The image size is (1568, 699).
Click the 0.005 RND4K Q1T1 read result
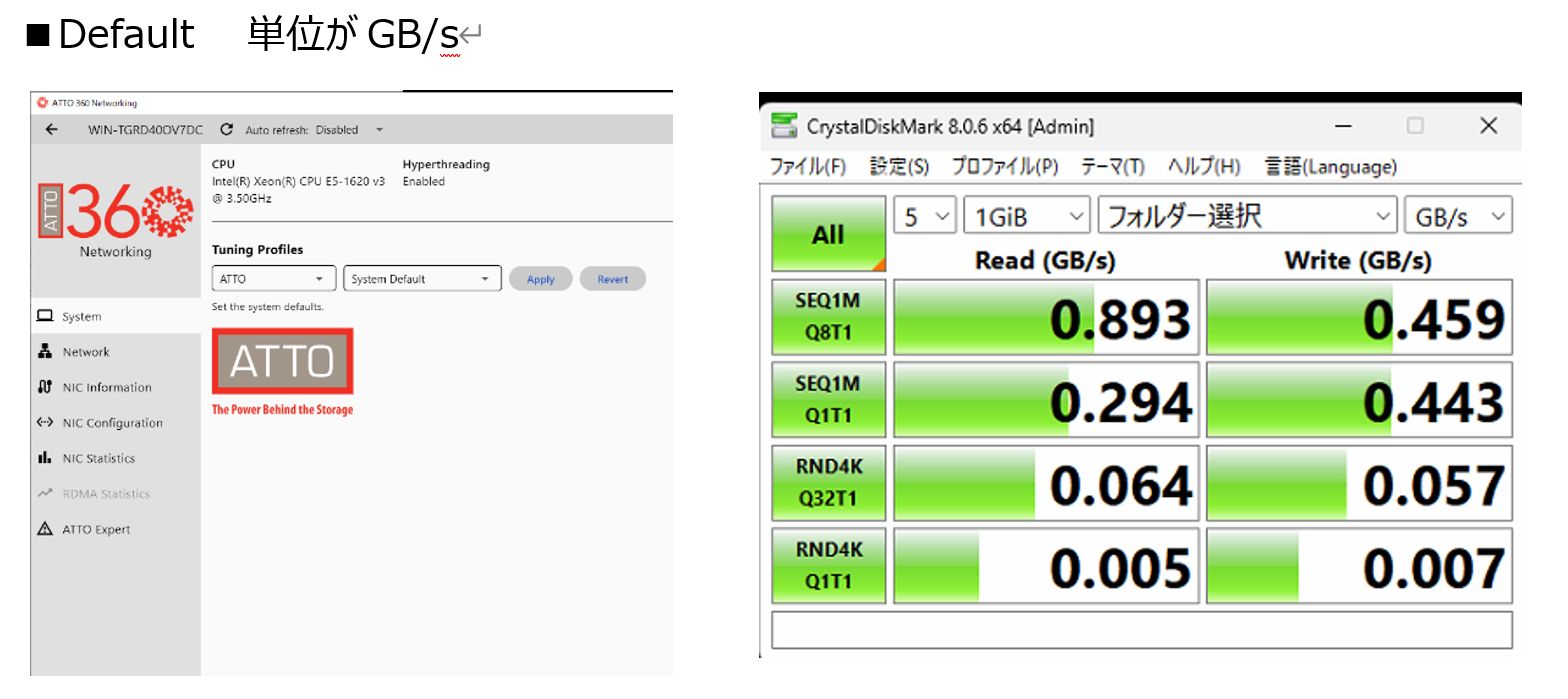[1046, 566]
